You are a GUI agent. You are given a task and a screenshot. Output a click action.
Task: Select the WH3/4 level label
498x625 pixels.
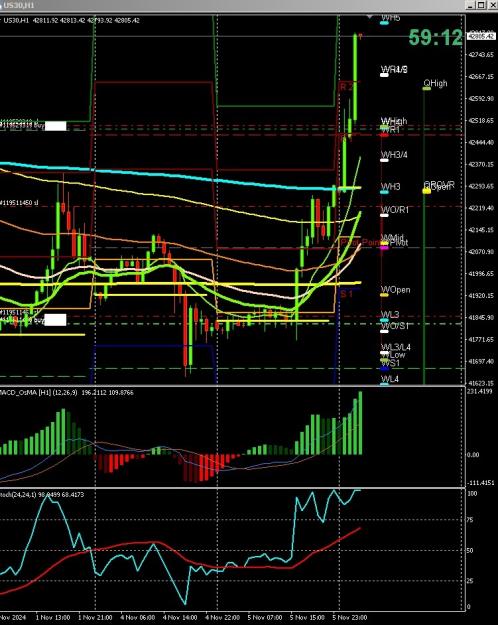coord(394,155)
